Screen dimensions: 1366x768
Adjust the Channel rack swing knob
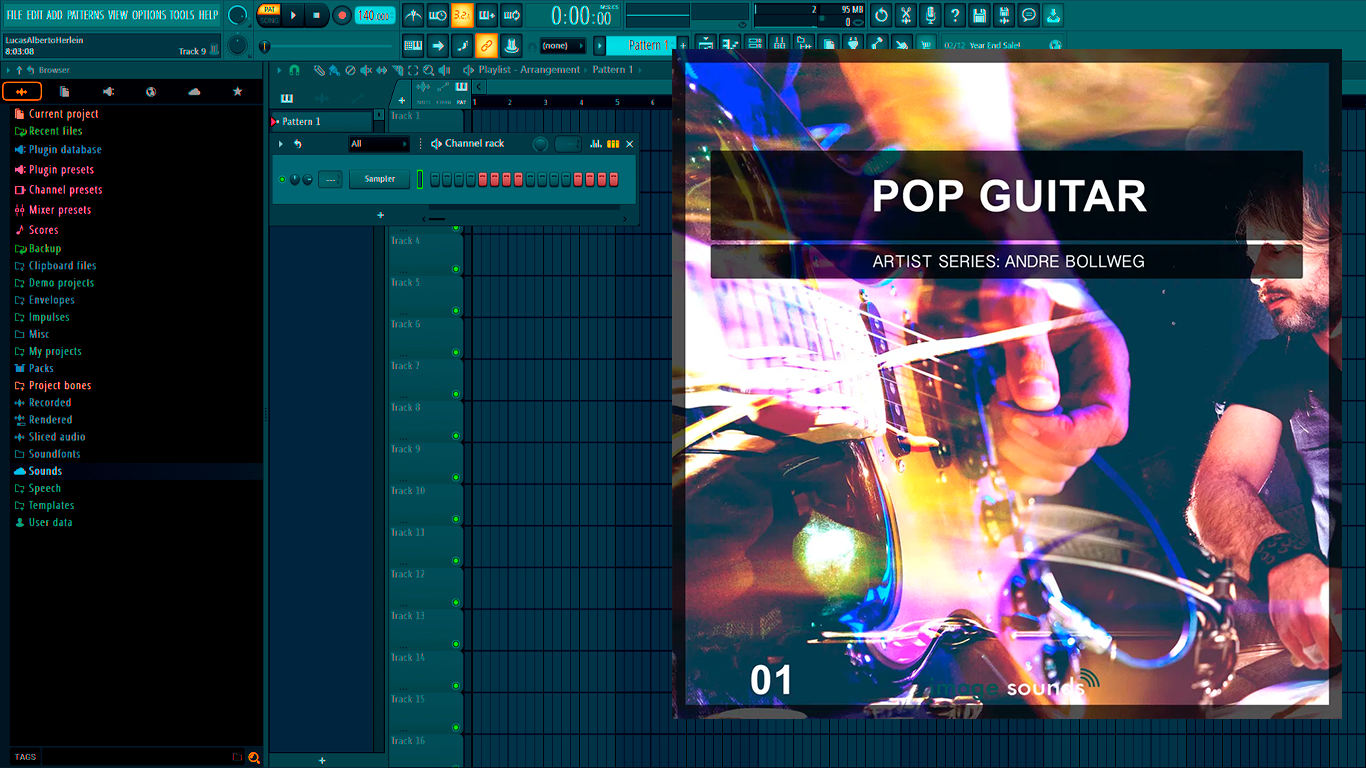coord(540,144)
